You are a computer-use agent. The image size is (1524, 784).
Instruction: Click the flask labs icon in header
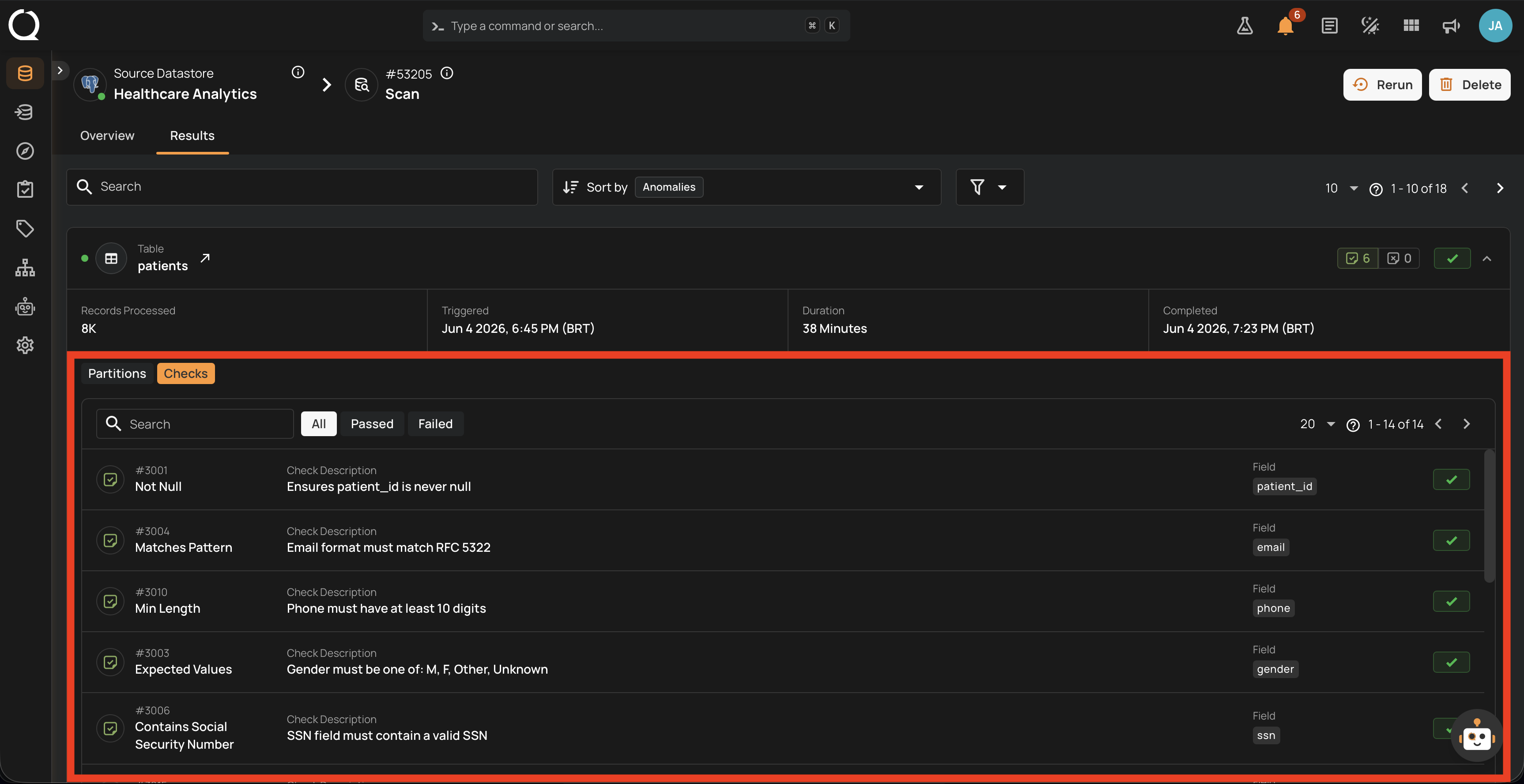coord(1245,26)
